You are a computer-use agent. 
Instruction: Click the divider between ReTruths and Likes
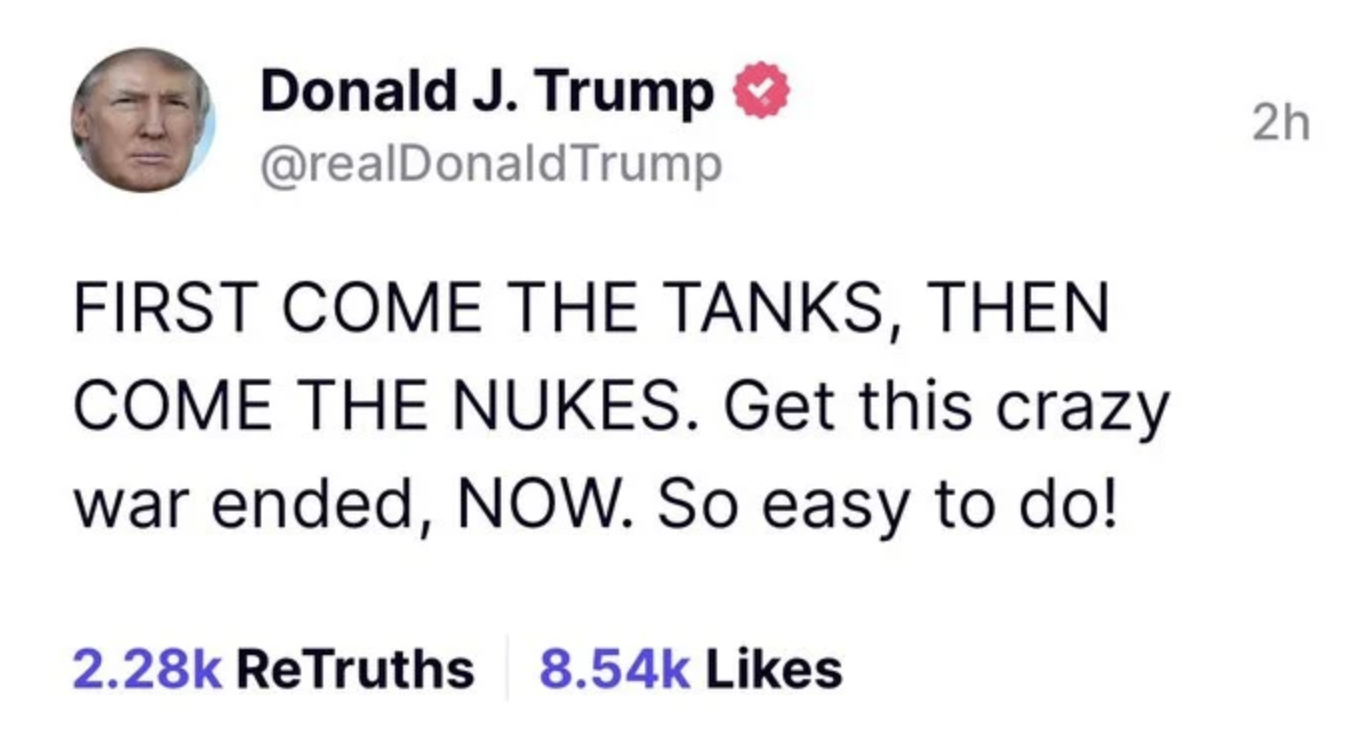coord(507,668)
